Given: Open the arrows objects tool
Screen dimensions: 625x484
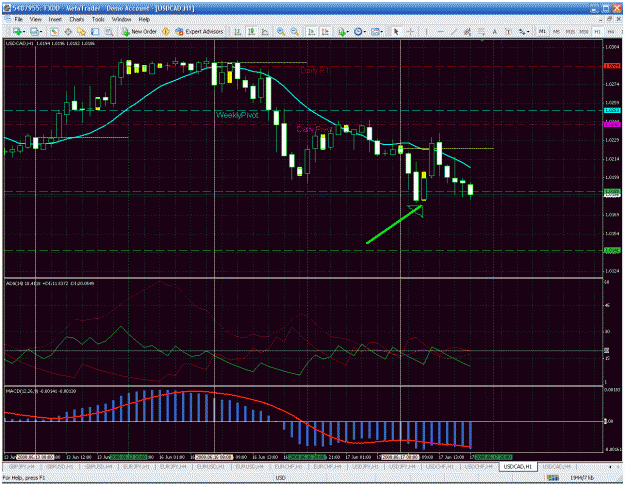Looking at the screenshot, I should 521,31.
